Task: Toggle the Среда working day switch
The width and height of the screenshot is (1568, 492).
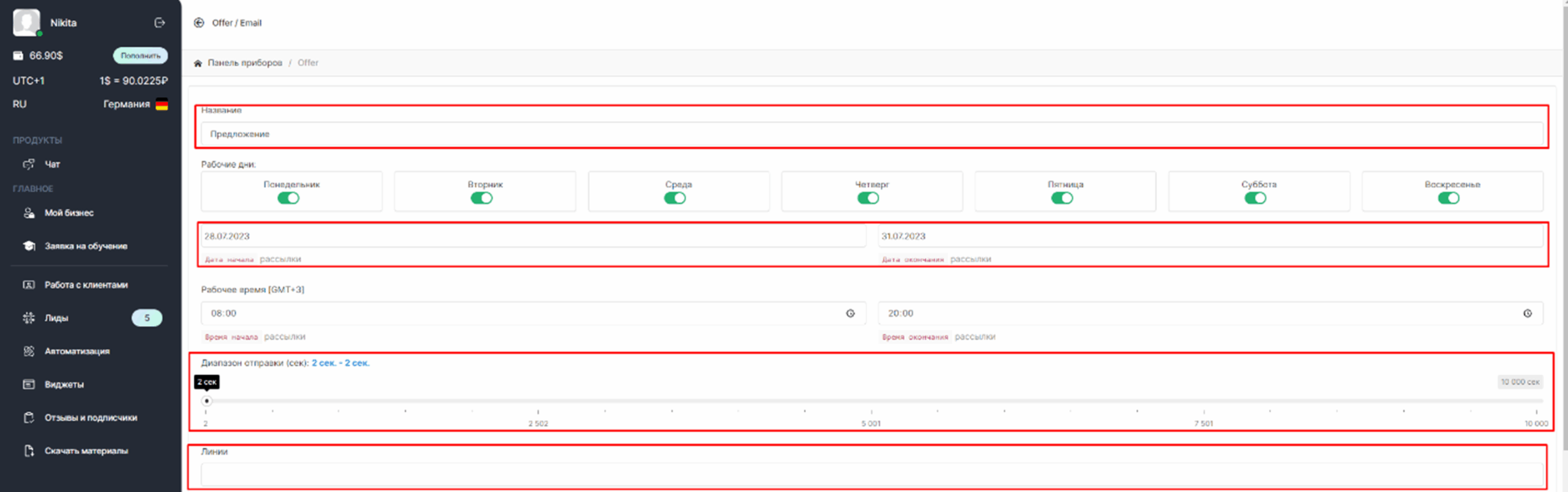Action: click(x=675, y=198)
